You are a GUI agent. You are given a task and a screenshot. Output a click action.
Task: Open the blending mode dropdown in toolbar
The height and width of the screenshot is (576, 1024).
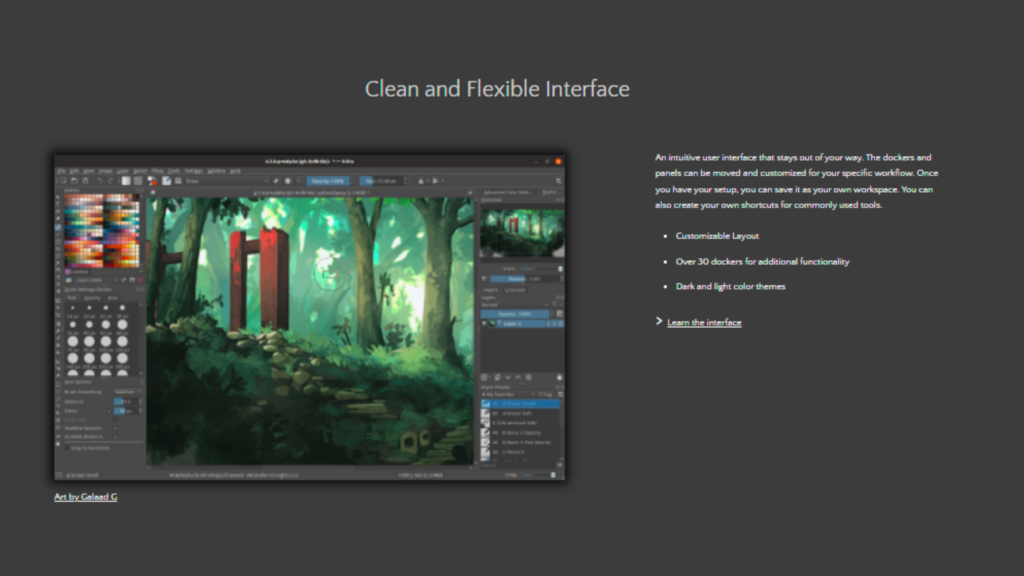(x=227, y=181)
